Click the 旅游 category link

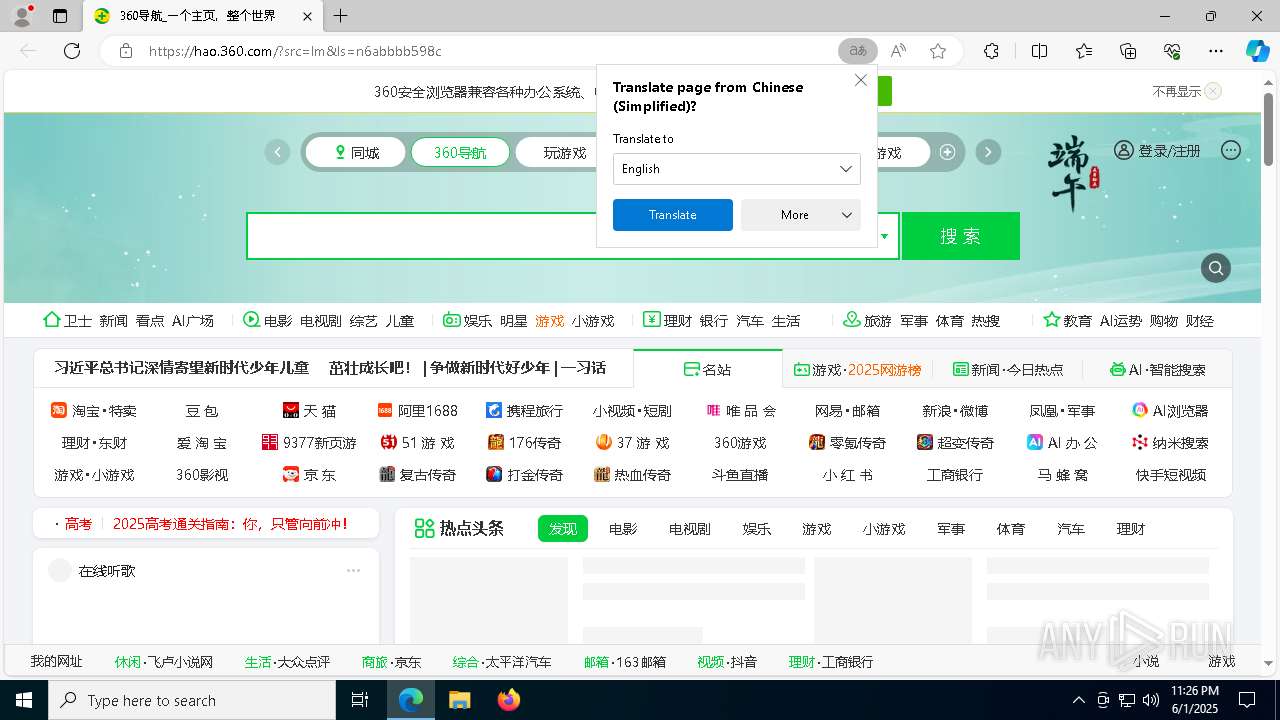click(x=867, y=320)
